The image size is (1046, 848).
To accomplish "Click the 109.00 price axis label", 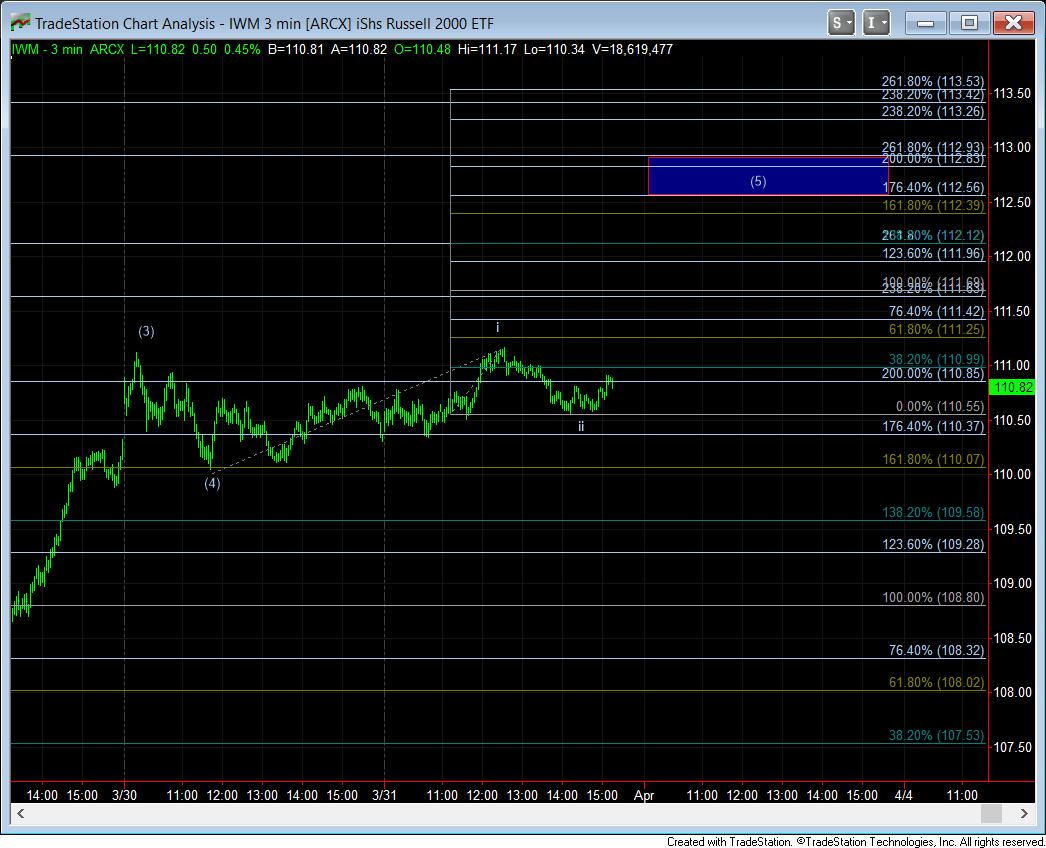I will [1012, 583].
